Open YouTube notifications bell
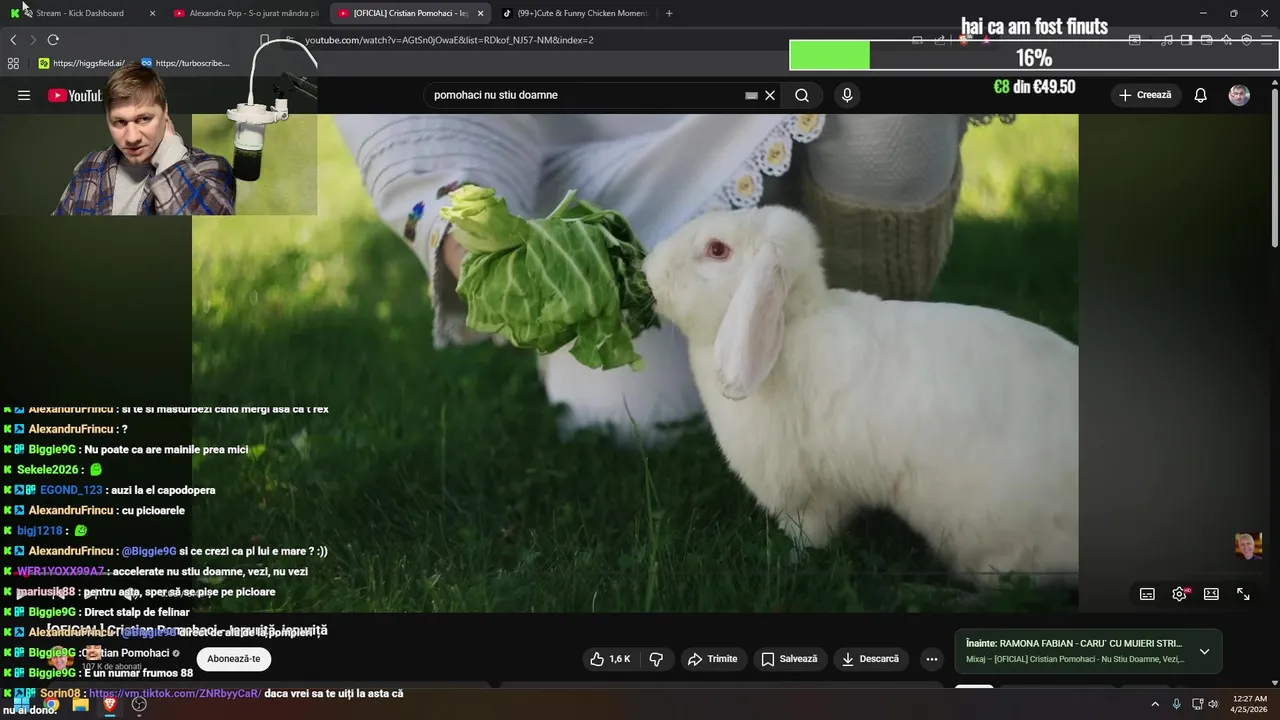Viewport: 1280px width, 720px height. tap(1201, 95)
